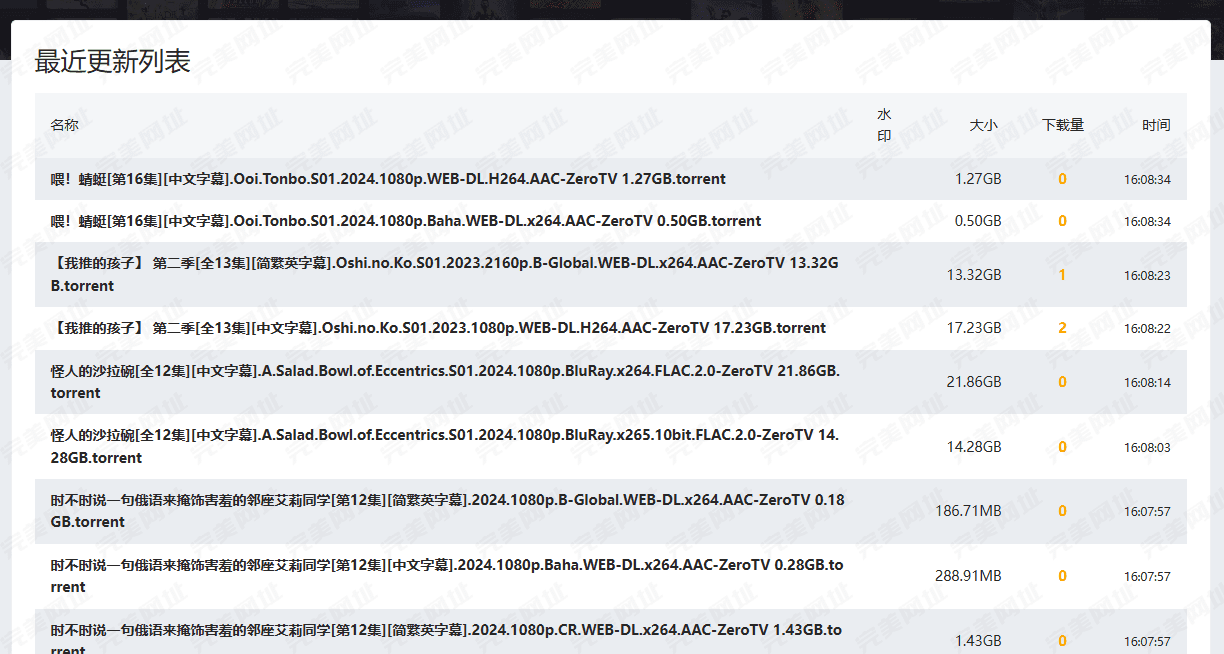Open Oshi.no.Ko 1080p H264 17.23GB torrent

pos(438,328)
